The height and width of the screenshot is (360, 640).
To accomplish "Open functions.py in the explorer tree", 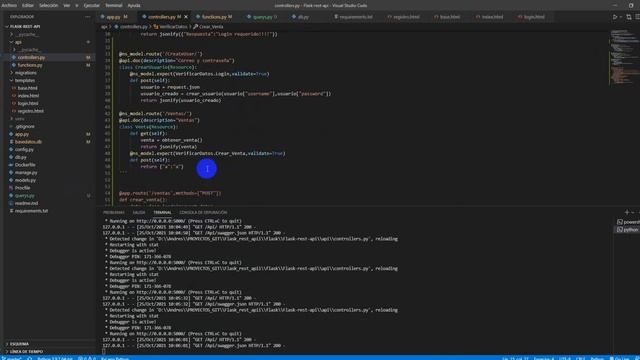I will 30,65.
